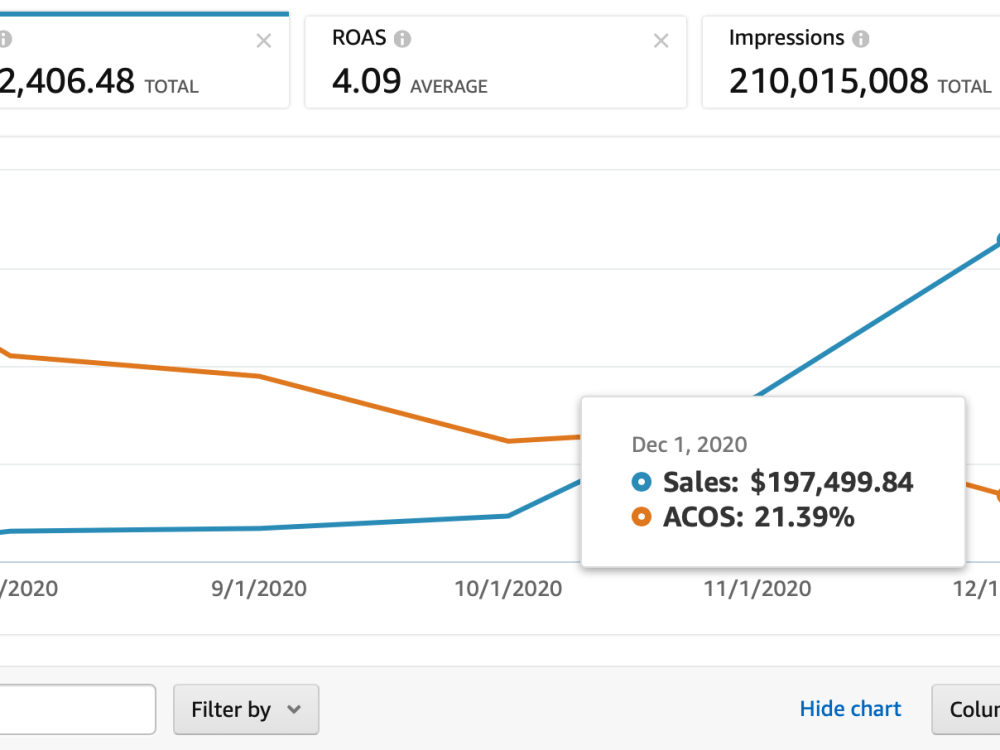Click the Impressions info icon

coord(861,39)
